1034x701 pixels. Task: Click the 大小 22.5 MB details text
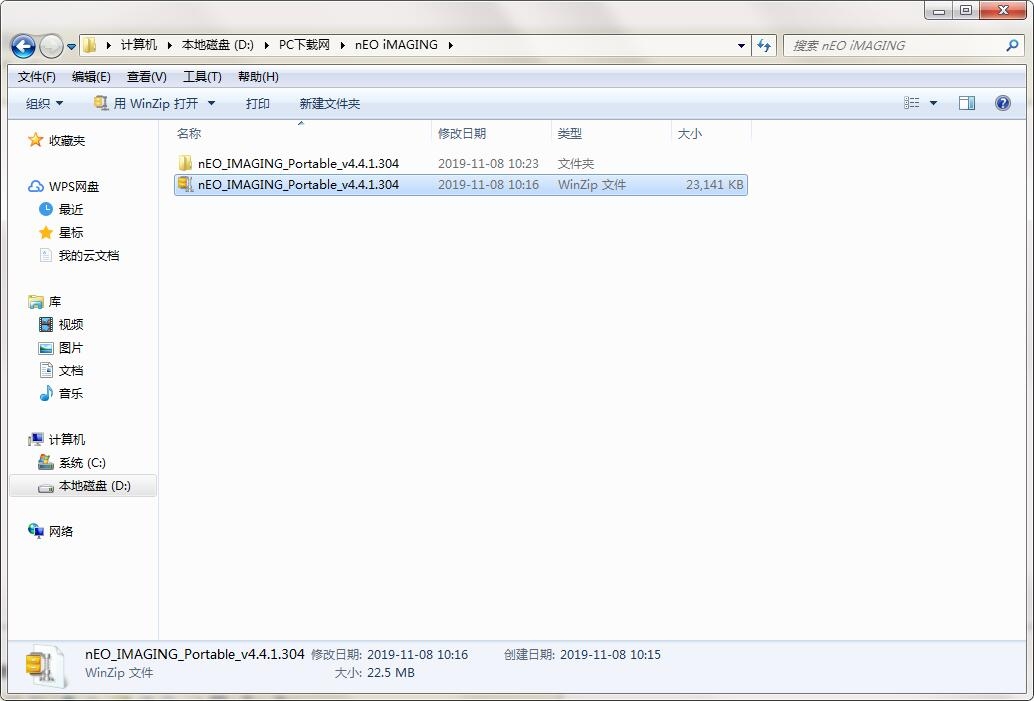(x=375, y=673)
